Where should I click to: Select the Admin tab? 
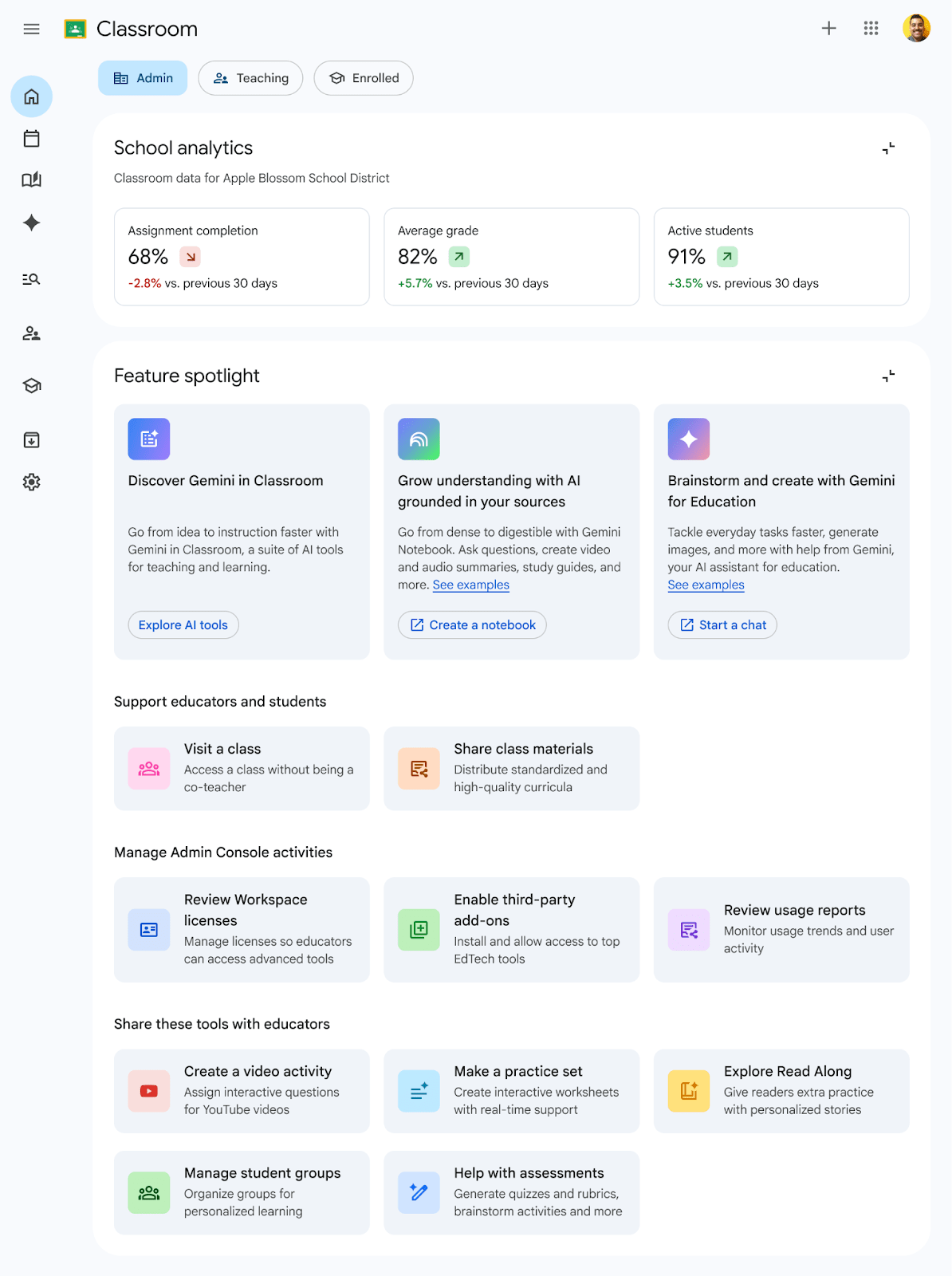click(143, 78)
